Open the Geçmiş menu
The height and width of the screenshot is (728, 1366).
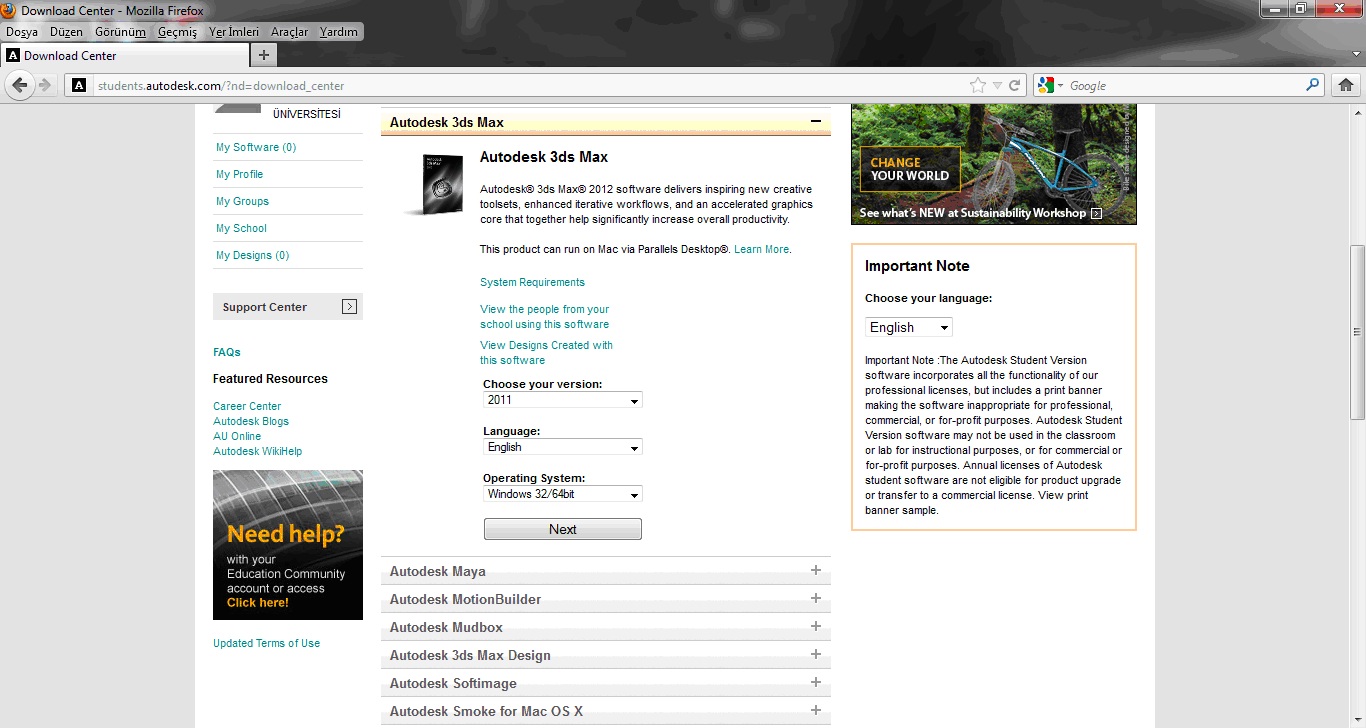(x=177, y=32)
